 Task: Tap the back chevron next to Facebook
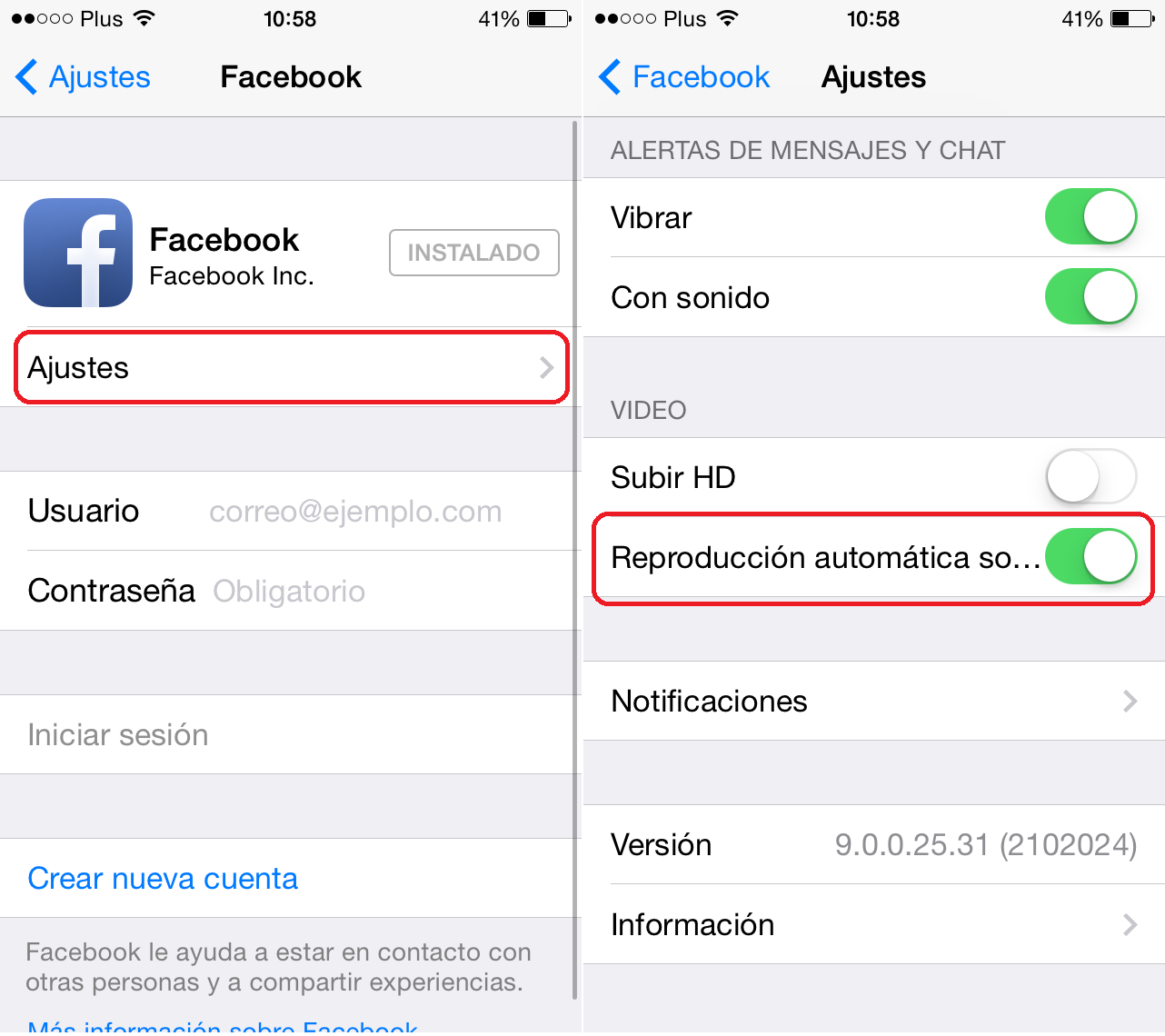coord(610,77)
